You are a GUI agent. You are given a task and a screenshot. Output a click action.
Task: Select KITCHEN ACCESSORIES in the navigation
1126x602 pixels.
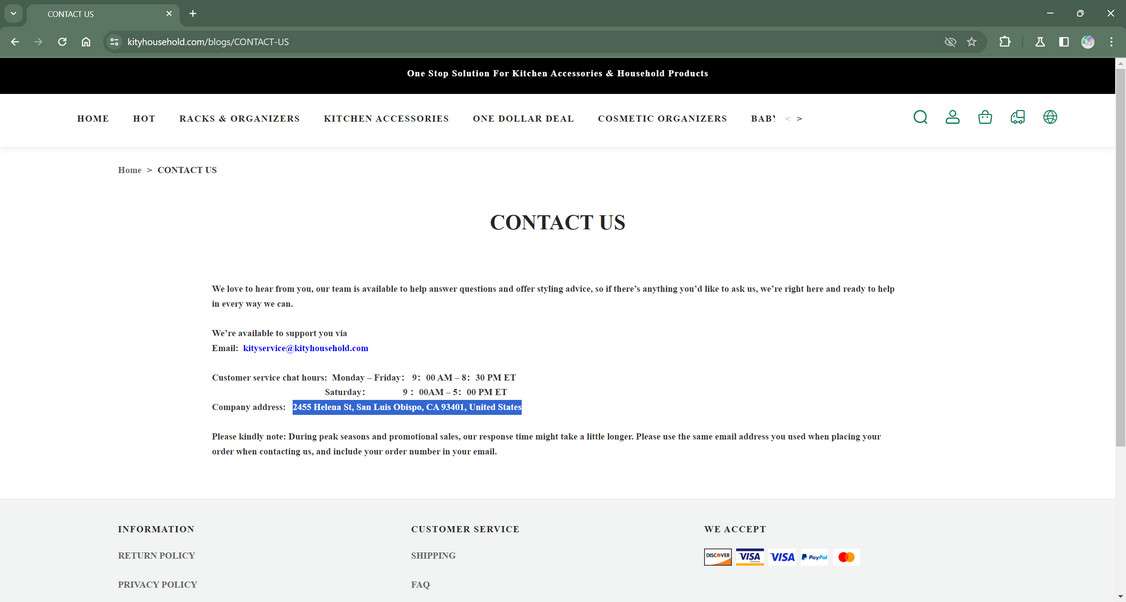386,118
